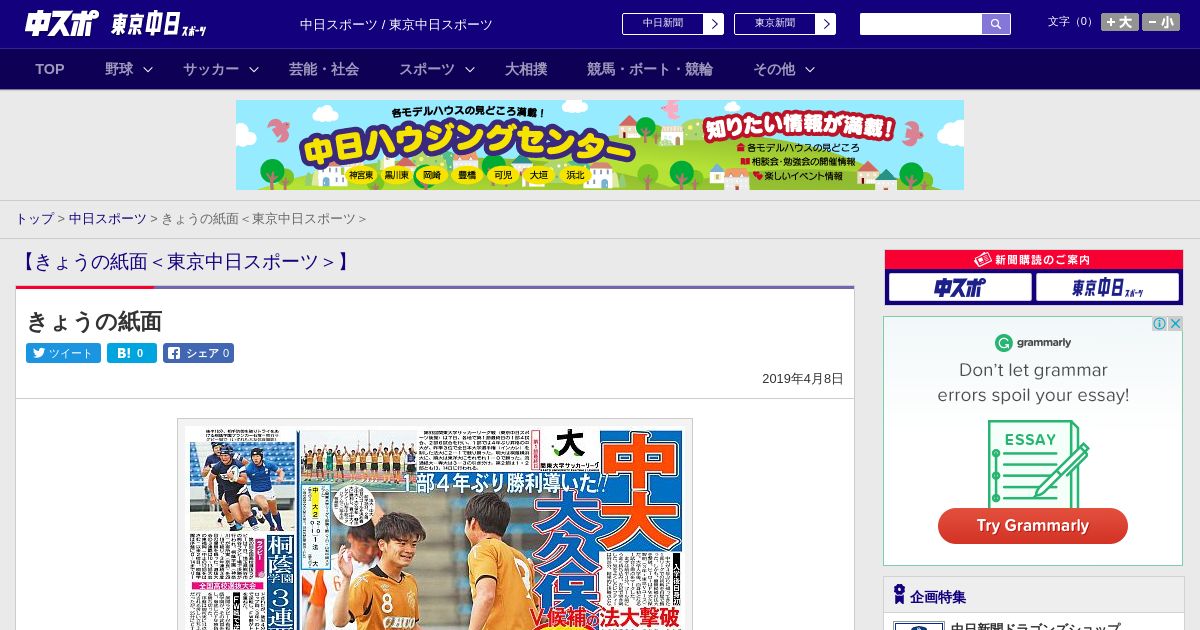Open the 東京新聞 header button

[x=775, y=24]
